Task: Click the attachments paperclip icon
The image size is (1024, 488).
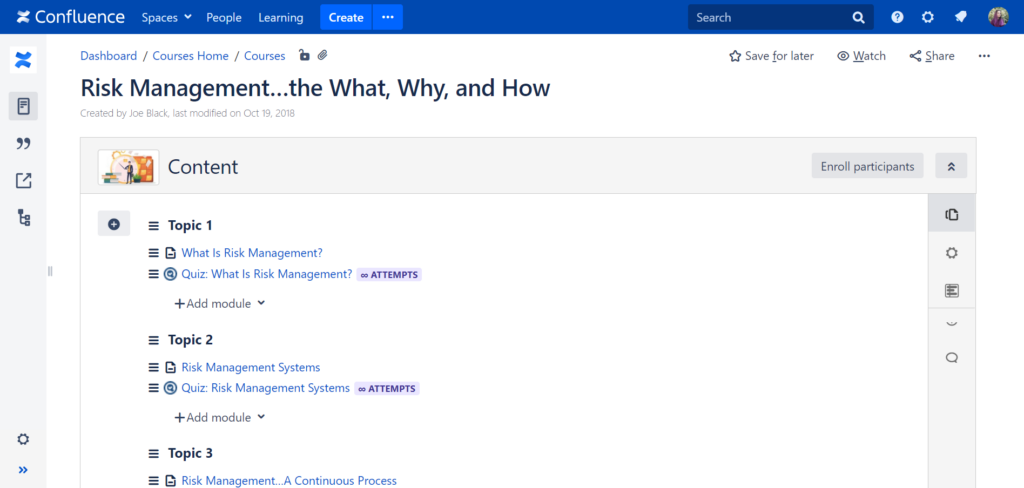Action: point(322,56)
